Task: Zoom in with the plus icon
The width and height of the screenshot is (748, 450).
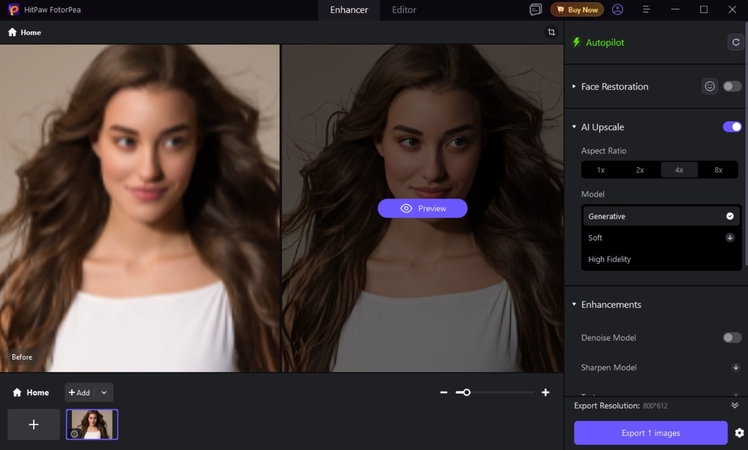Action: click(545, 392)
